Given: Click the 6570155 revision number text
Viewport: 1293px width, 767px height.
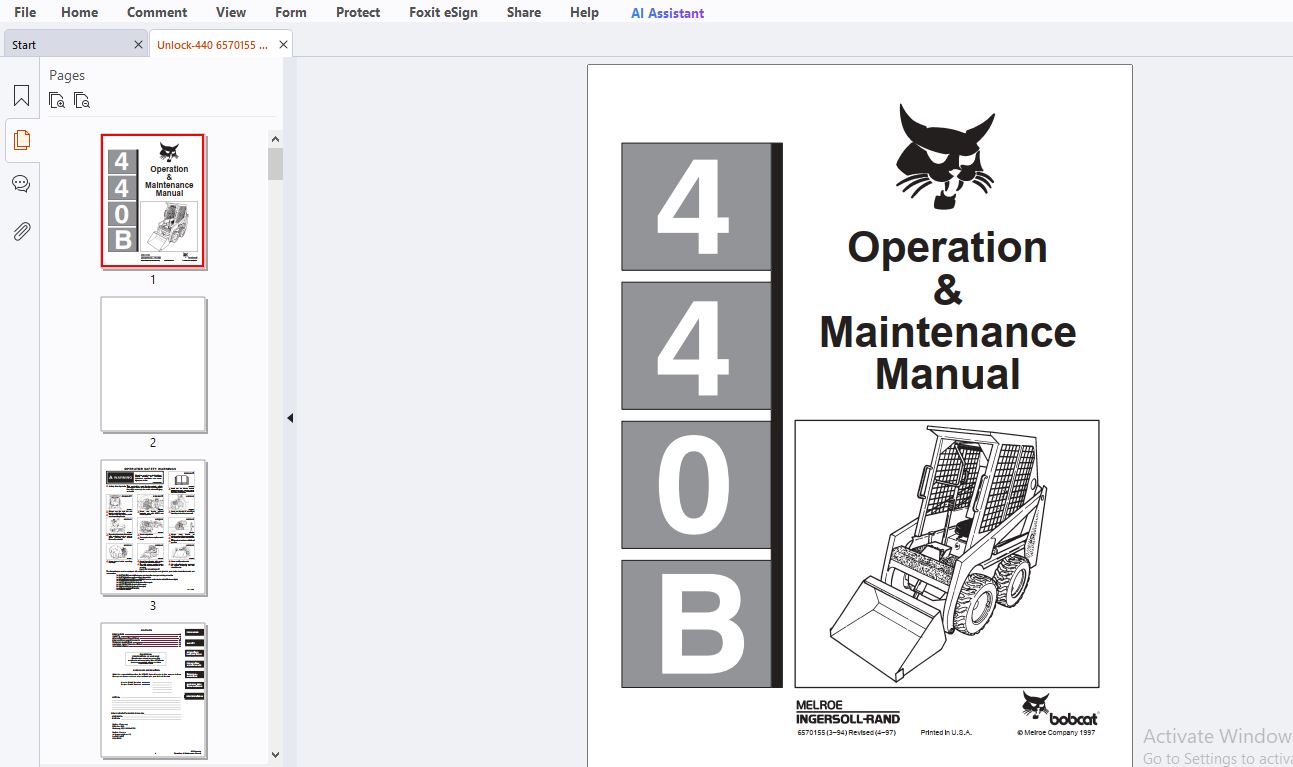Looking at the screenshot, I should point(846,732).
